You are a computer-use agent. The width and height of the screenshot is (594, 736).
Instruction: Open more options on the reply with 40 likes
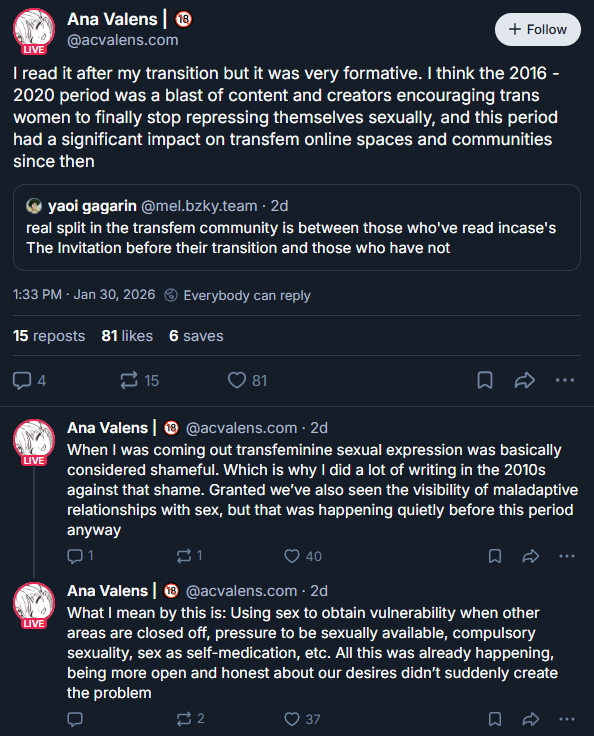567,556
